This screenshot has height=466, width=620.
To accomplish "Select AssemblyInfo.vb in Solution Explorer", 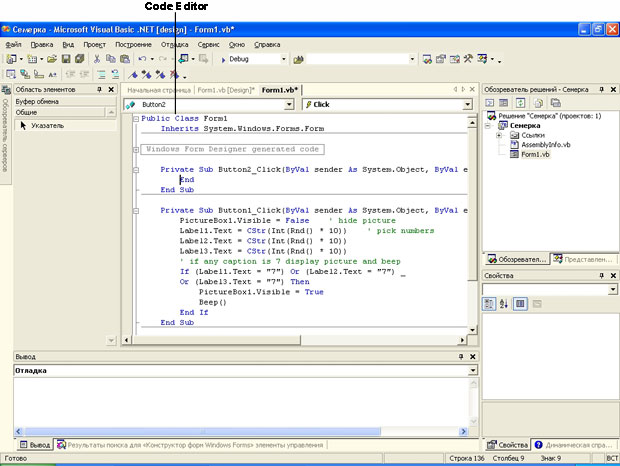I will pos(546,145).
